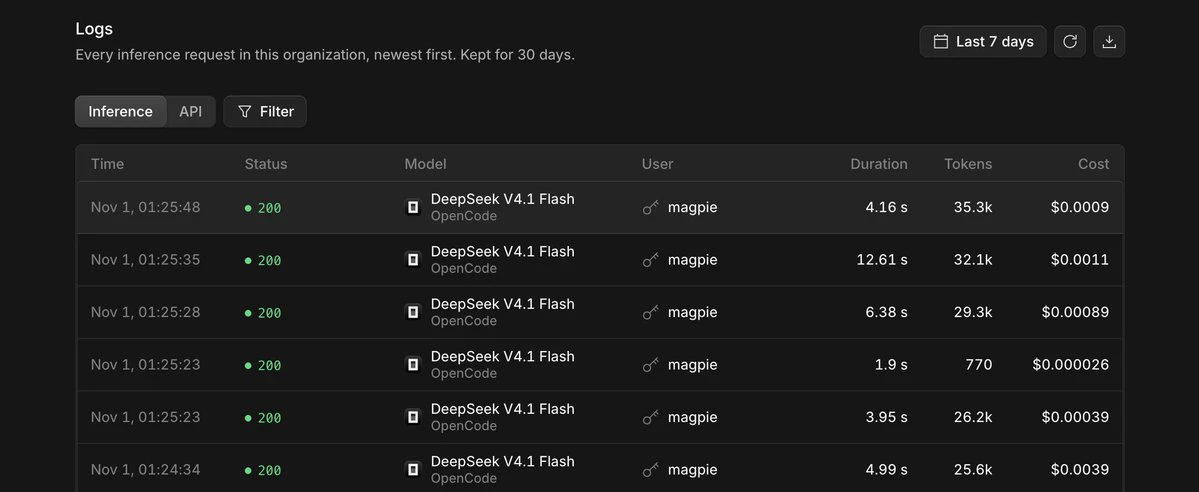
Task: Click the 3.95 s duration value
Action: pos(886,417)
